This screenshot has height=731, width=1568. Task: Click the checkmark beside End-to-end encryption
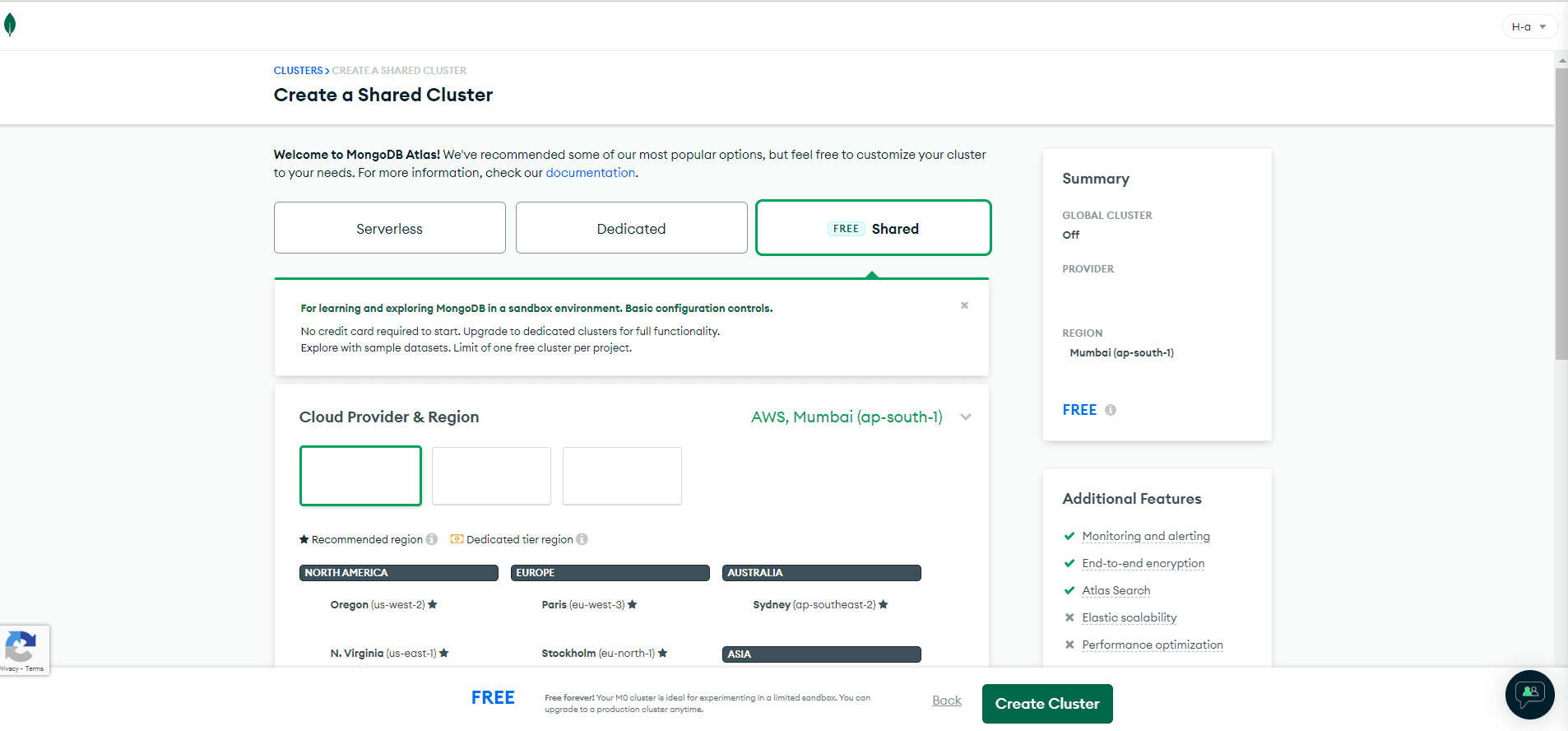tap(1069, 563)
